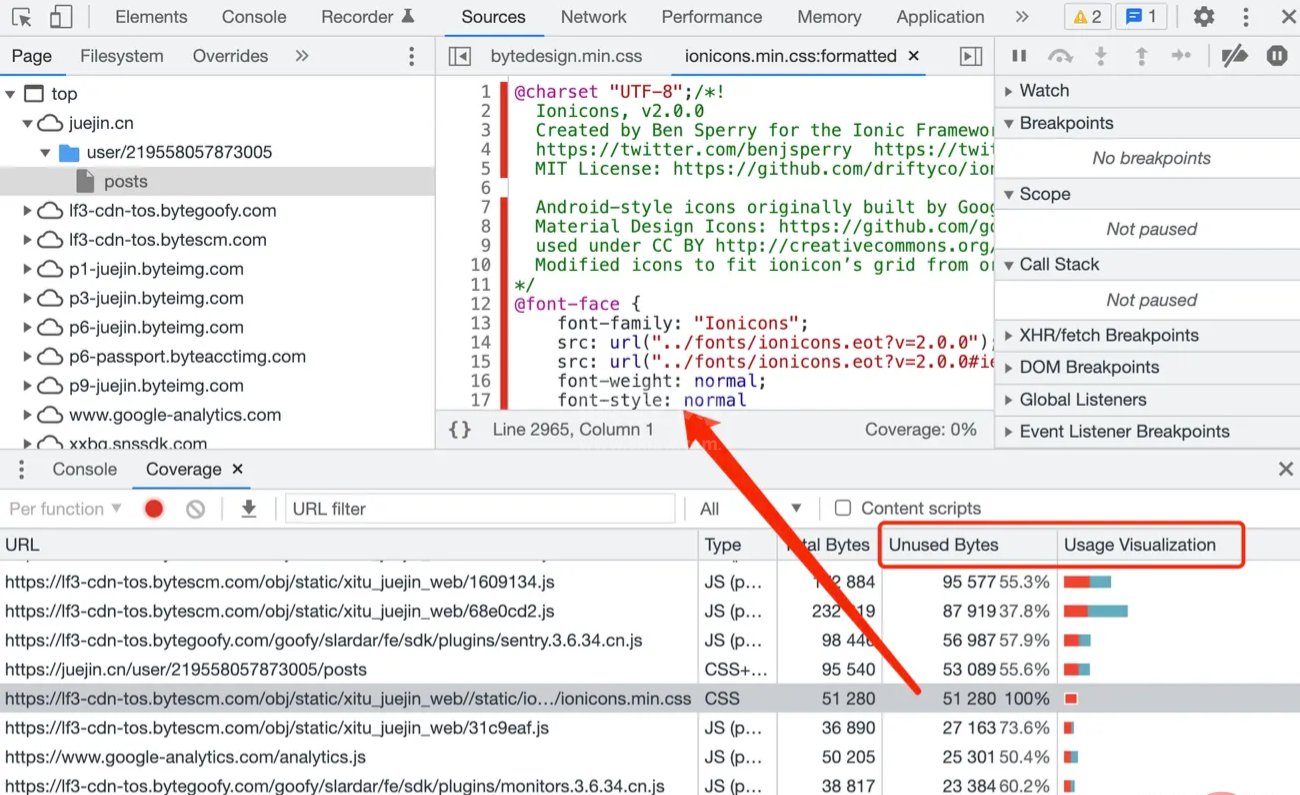Select folder user/219558057873005

coord(179,152)
